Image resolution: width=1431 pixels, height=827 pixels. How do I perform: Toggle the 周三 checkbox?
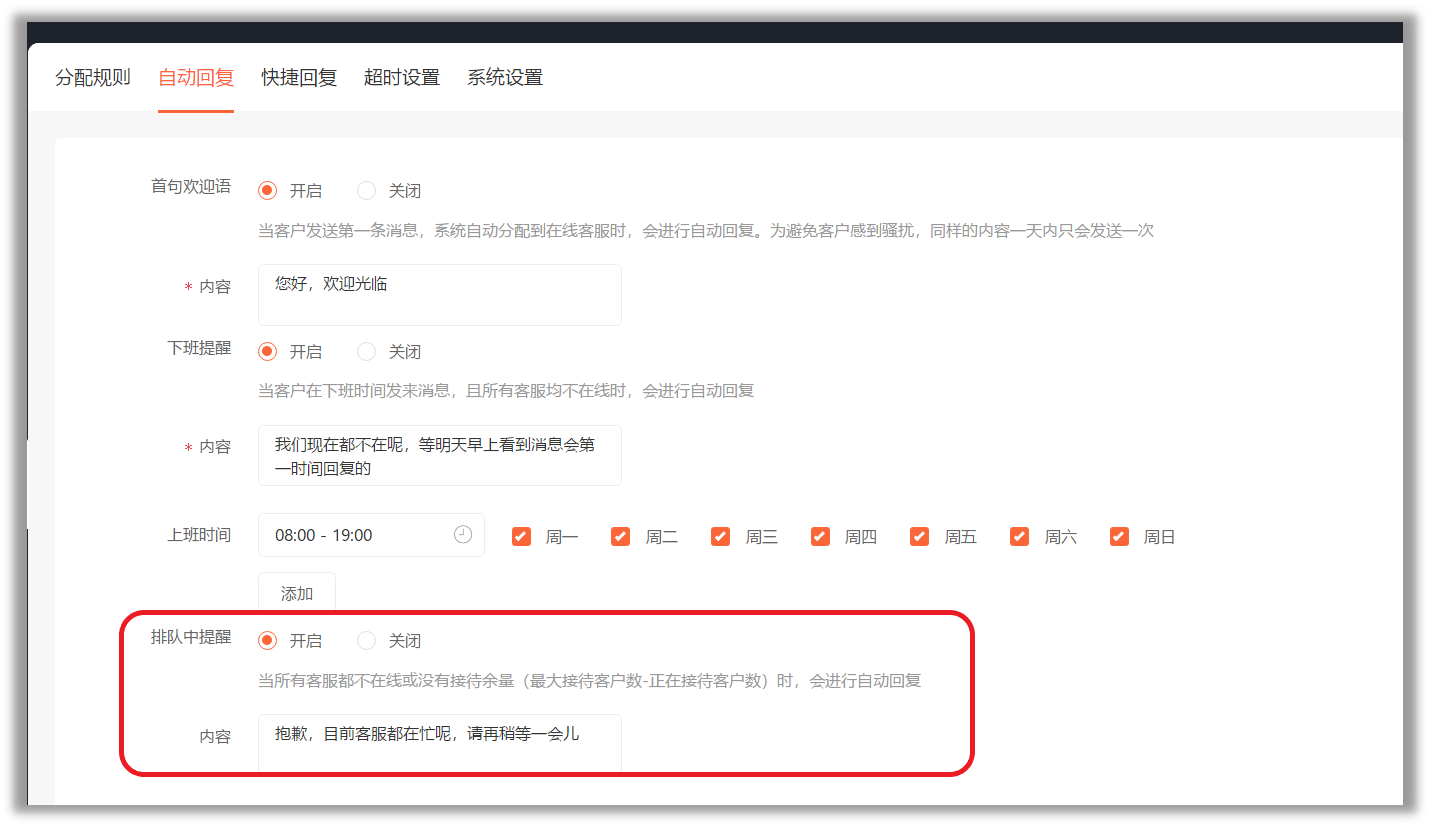[720, 537]
